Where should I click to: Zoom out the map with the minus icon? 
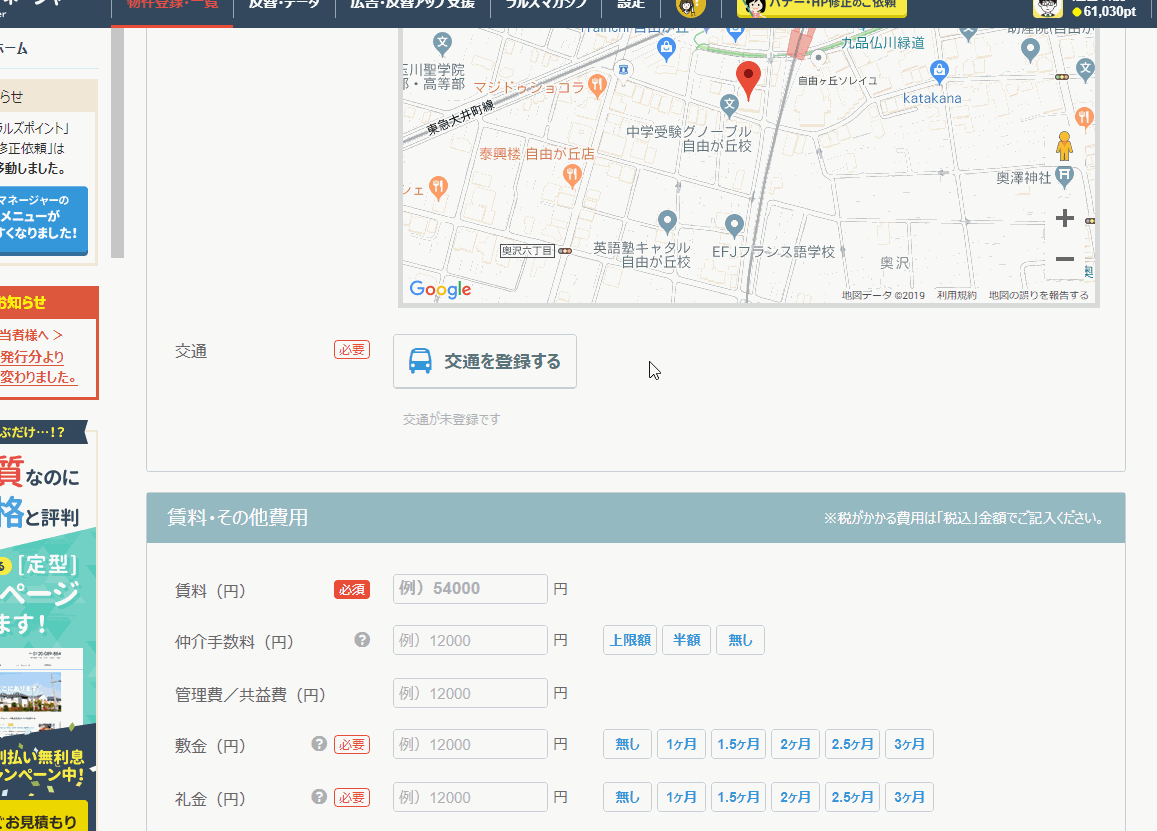[1064, 259]
